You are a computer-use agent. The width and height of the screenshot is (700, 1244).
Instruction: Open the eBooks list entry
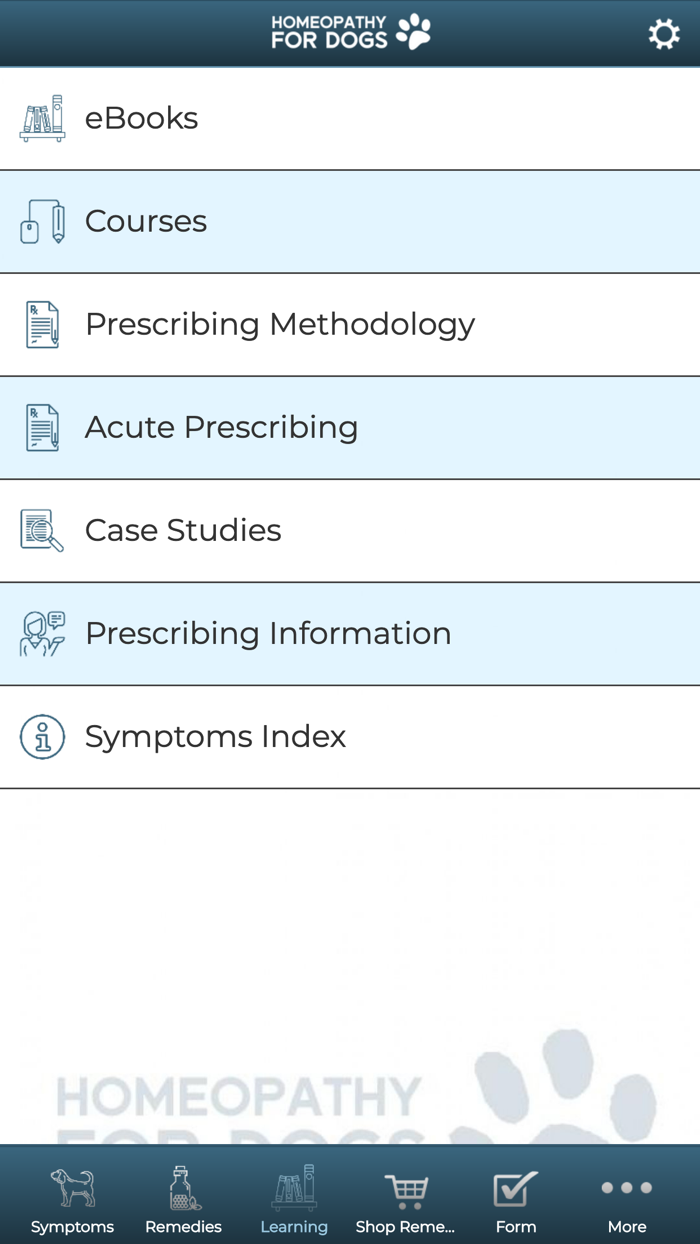point(350,119)
